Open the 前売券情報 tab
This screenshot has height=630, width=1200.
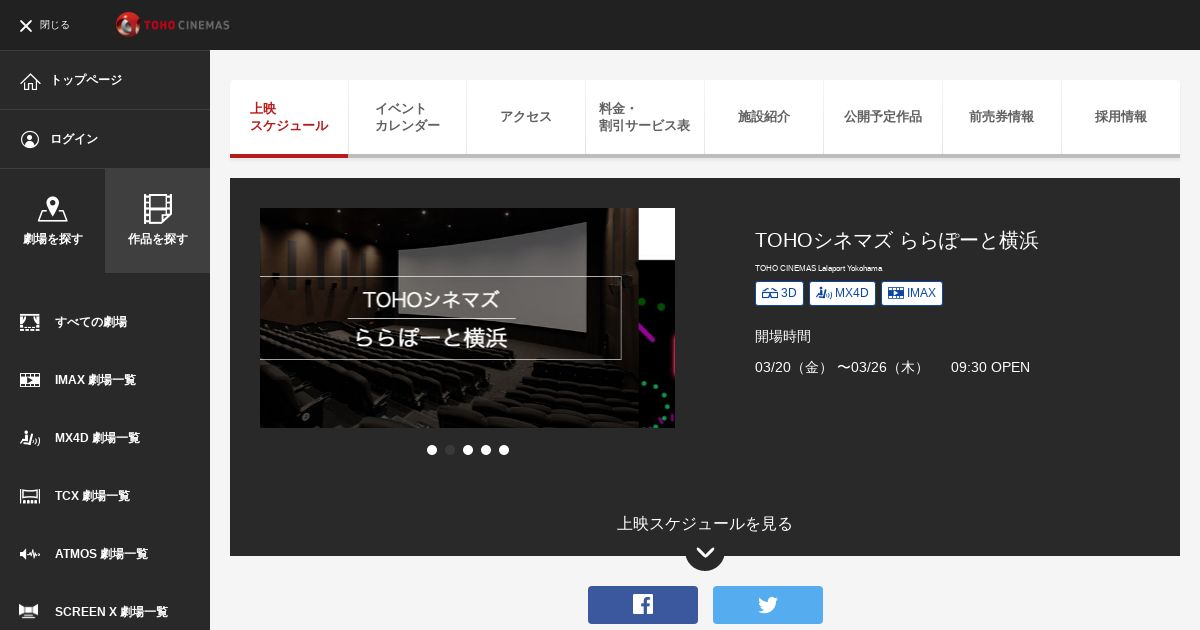[1002, 118]
